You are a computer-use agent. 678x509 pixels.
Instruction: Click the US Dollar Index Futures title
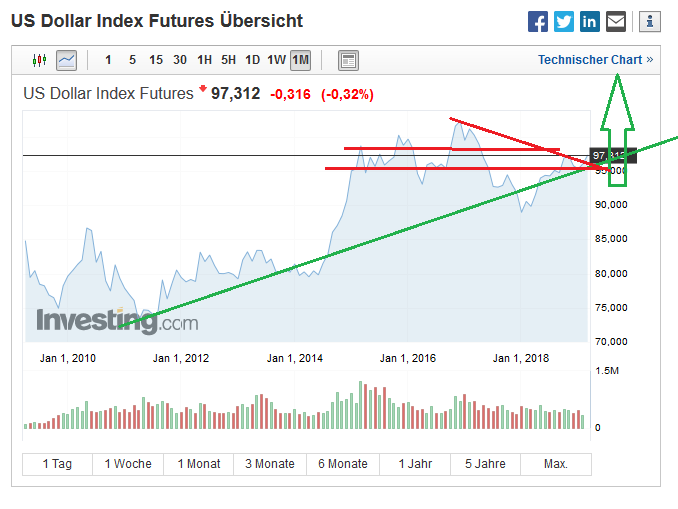coord(108,94)
